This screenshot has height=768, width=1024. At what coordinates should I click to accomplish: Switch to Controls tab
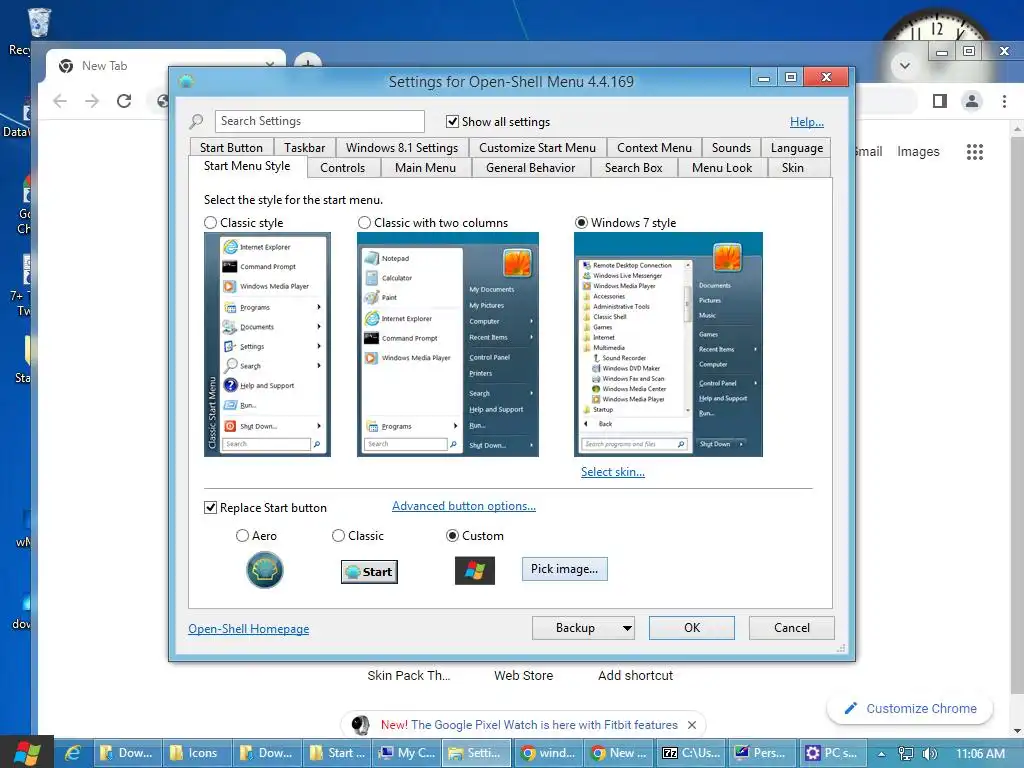point(342,168)
